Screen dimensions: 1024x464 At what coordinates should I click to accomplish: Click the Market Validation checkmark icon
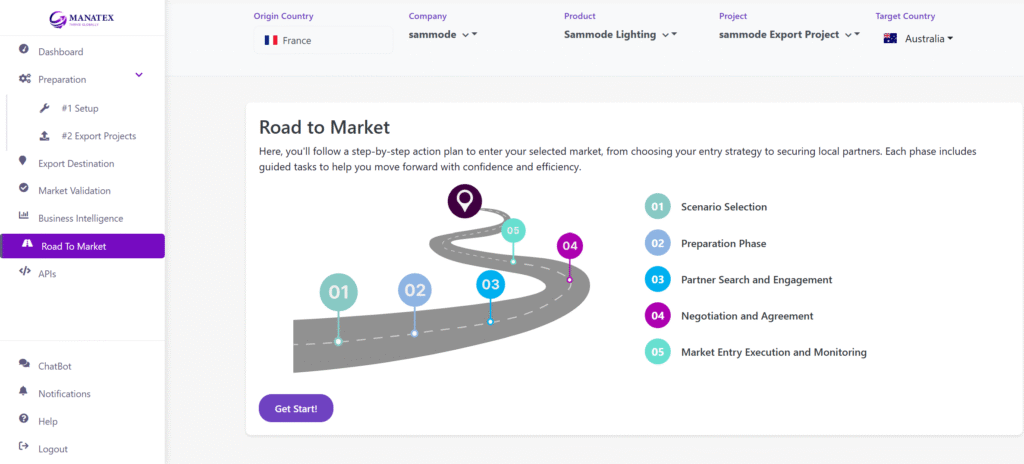[x=24, y=189]
